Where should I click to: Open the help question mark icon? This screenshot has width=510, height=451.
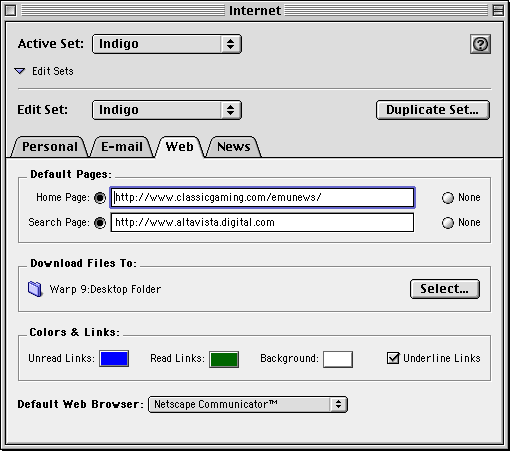pyautogui.click(x=480, y=44)
